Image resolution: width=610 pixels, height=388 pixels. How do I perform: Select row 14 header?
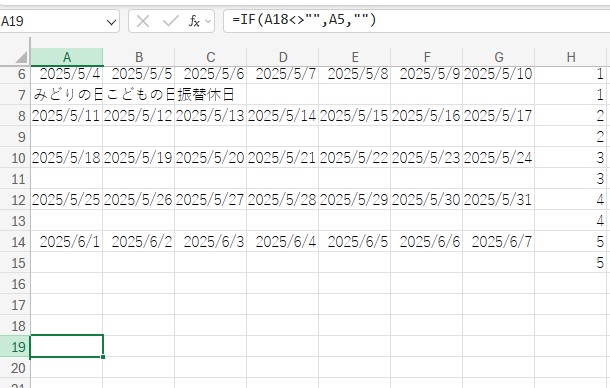[16, 242]
